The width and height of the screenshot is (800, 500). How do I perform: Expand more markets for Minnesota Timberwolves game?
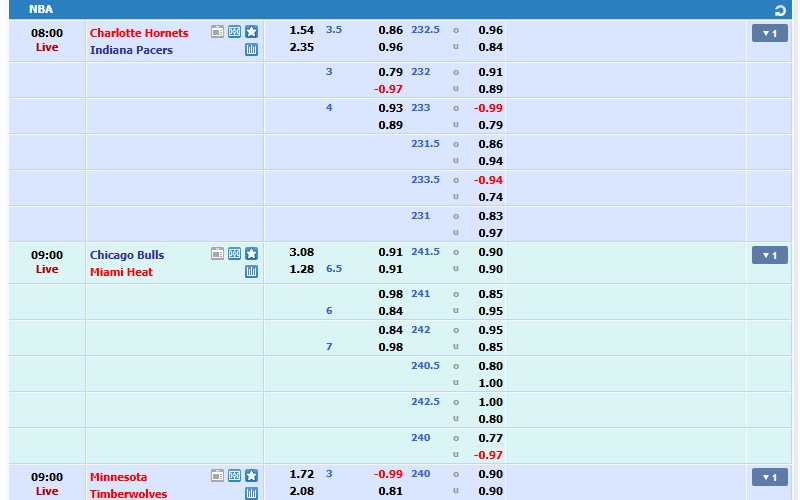(x=769, y=477)
